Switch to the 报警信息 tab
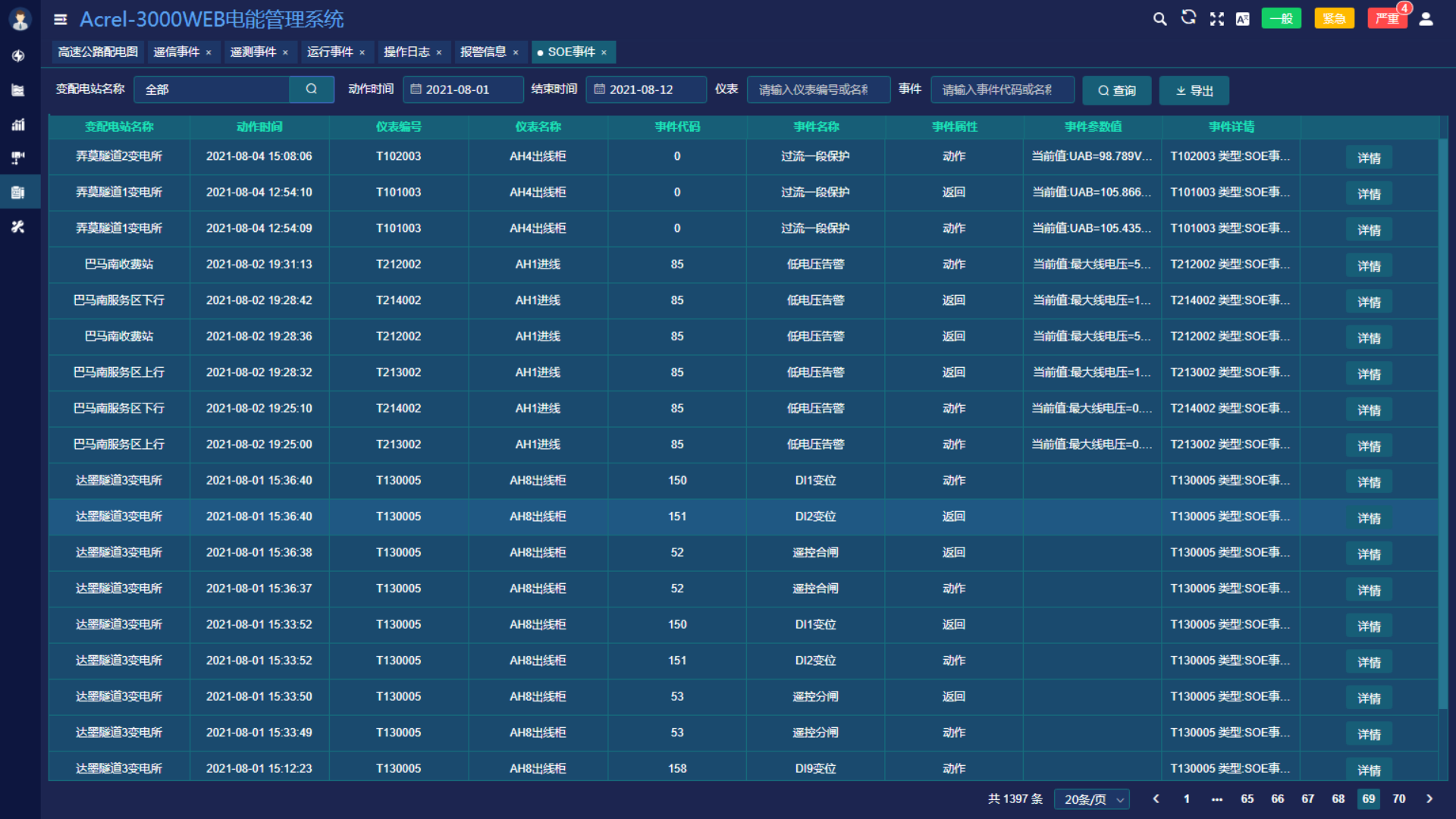This screenshot has width=1456, height=819. tap(489, 52)
